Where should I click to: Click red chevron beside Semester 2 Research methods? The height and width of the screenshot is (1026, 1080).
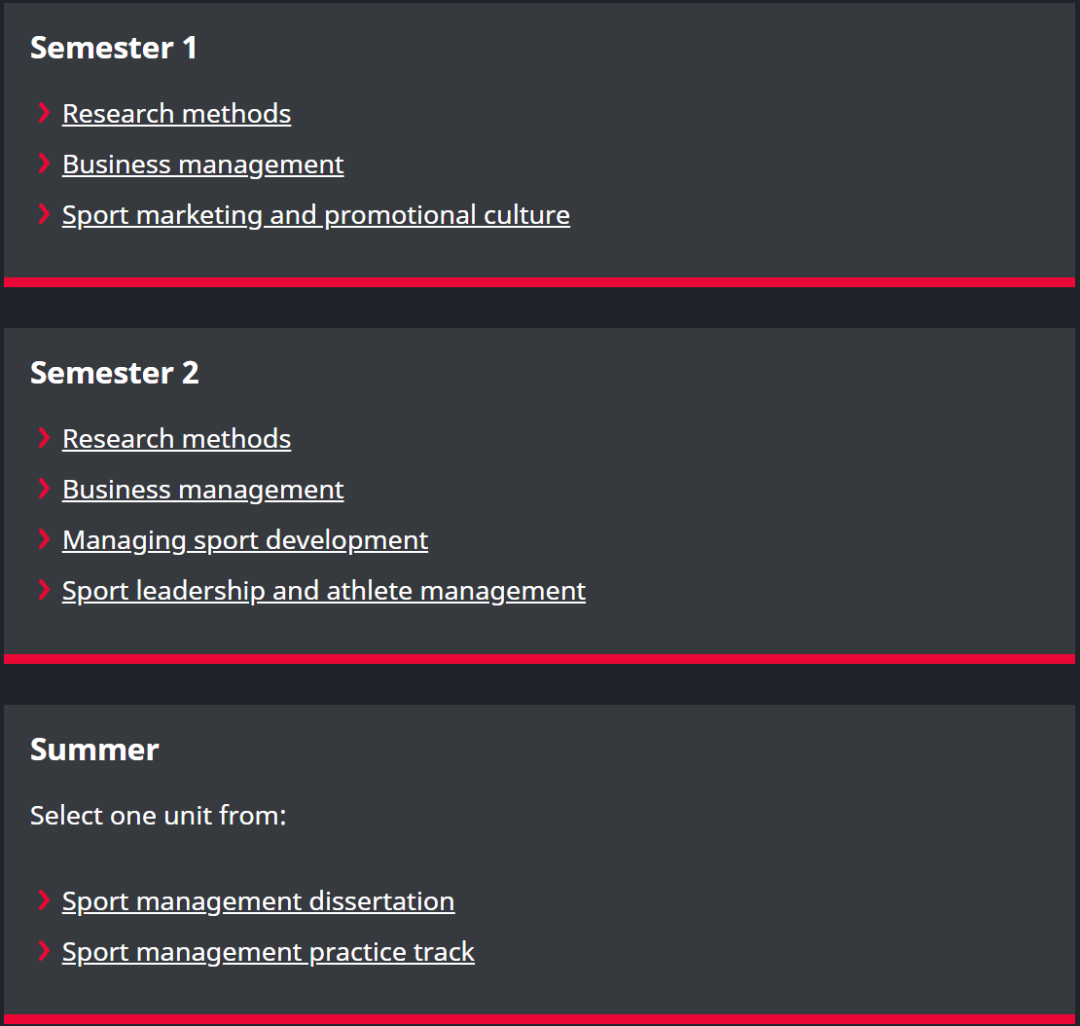tap(43, 438)
